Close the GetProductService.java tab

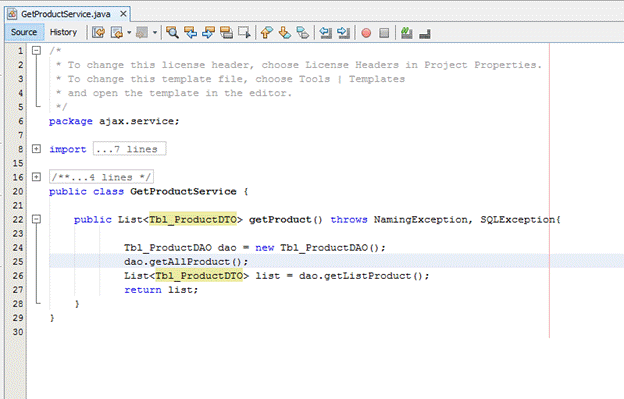click(123, 14)
